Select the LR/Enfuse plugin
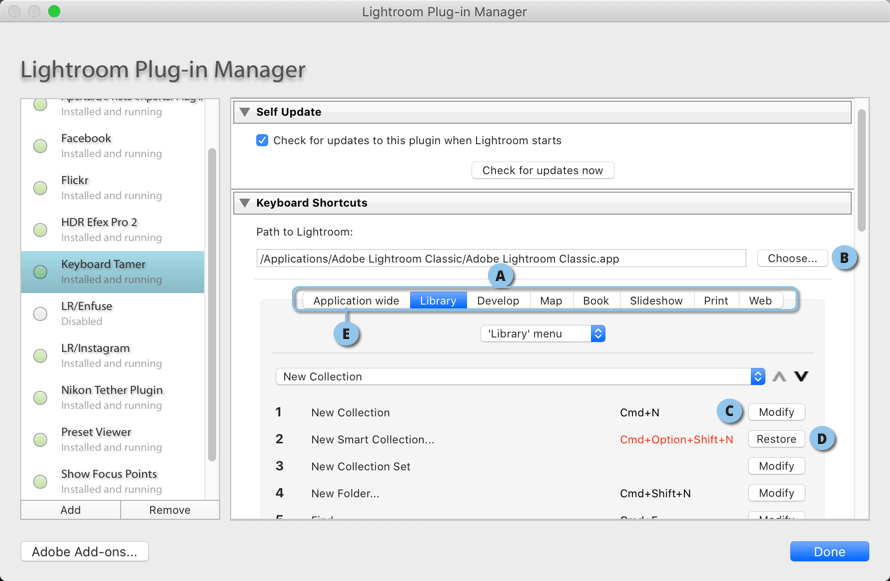Viewport: 890px width, 581px height. [x=112, y=314]
